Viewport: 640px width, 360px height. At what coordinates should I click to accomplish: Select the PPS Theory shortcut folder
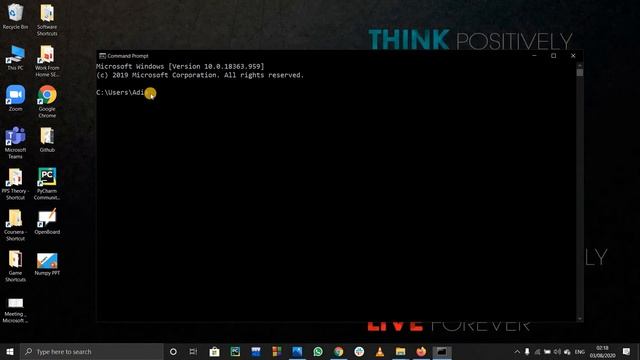coord(15,184)
